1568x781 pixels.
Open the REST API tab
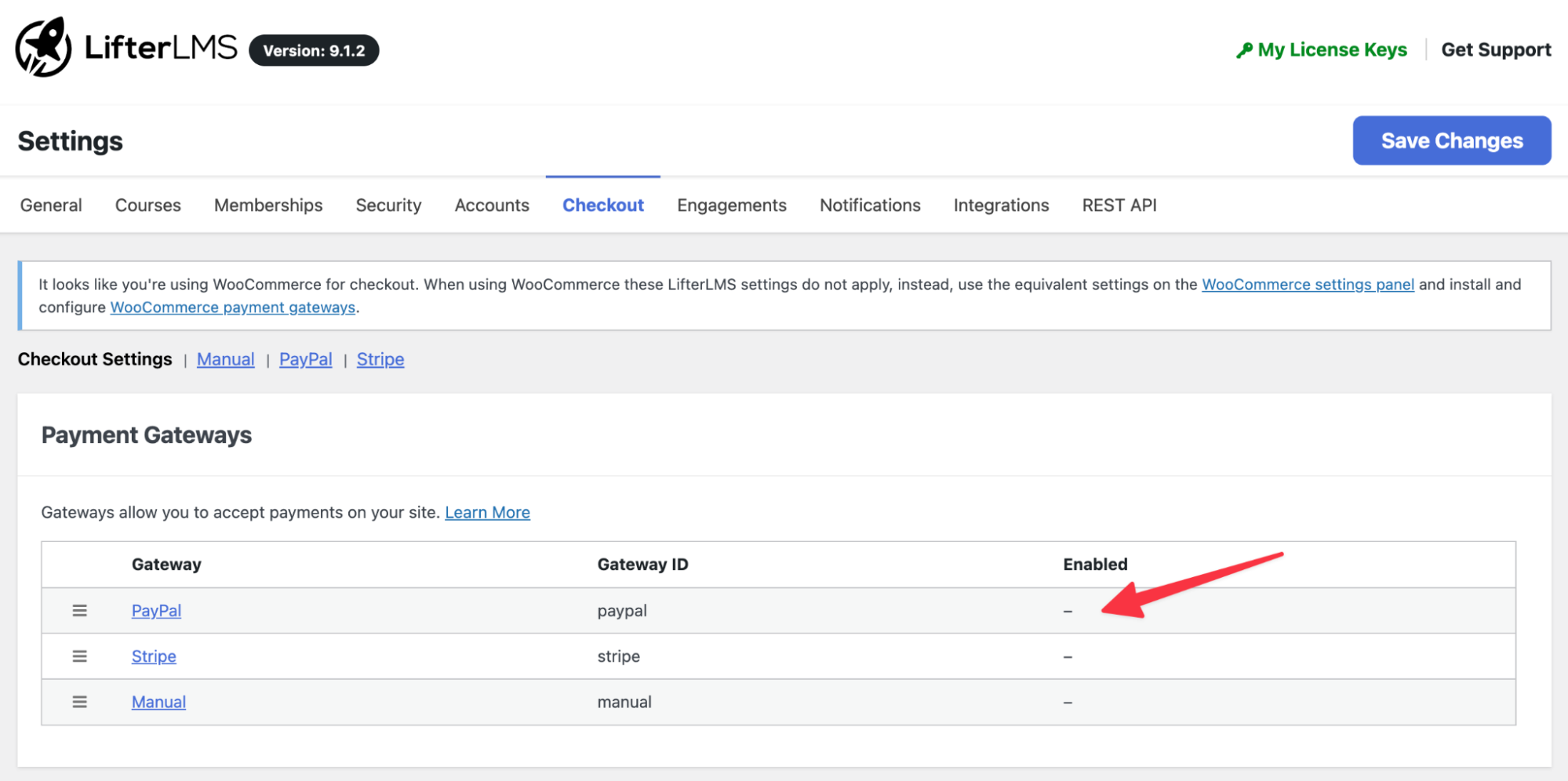click(x=1119, y=205)
